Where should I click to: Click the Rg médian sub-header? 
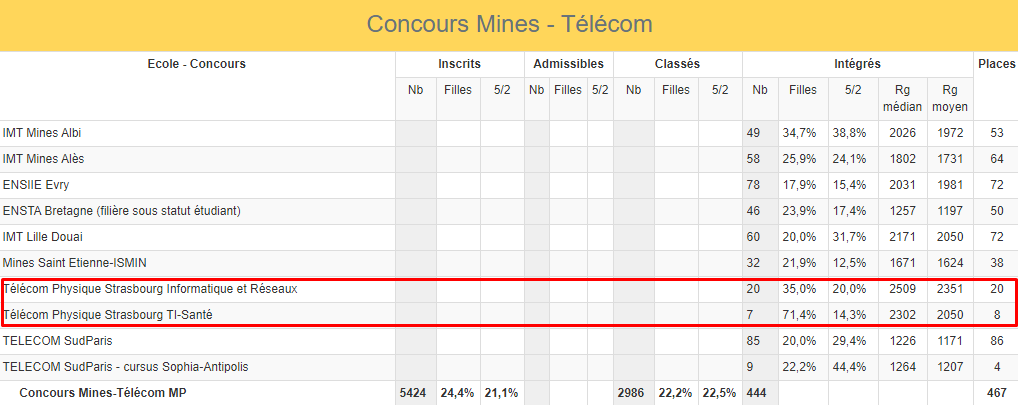pyautogui.click(x=904, y=97)
